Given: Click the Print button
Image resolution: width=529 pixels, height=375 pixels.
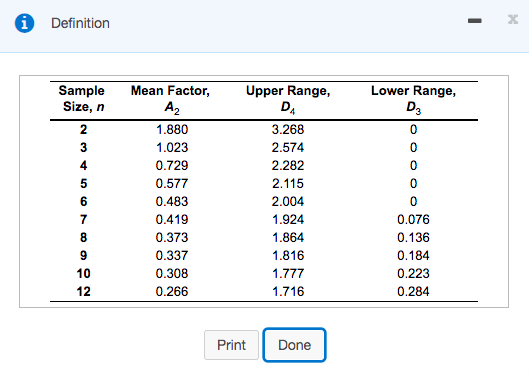Looking at the screenshot, I should coord(231,345).
